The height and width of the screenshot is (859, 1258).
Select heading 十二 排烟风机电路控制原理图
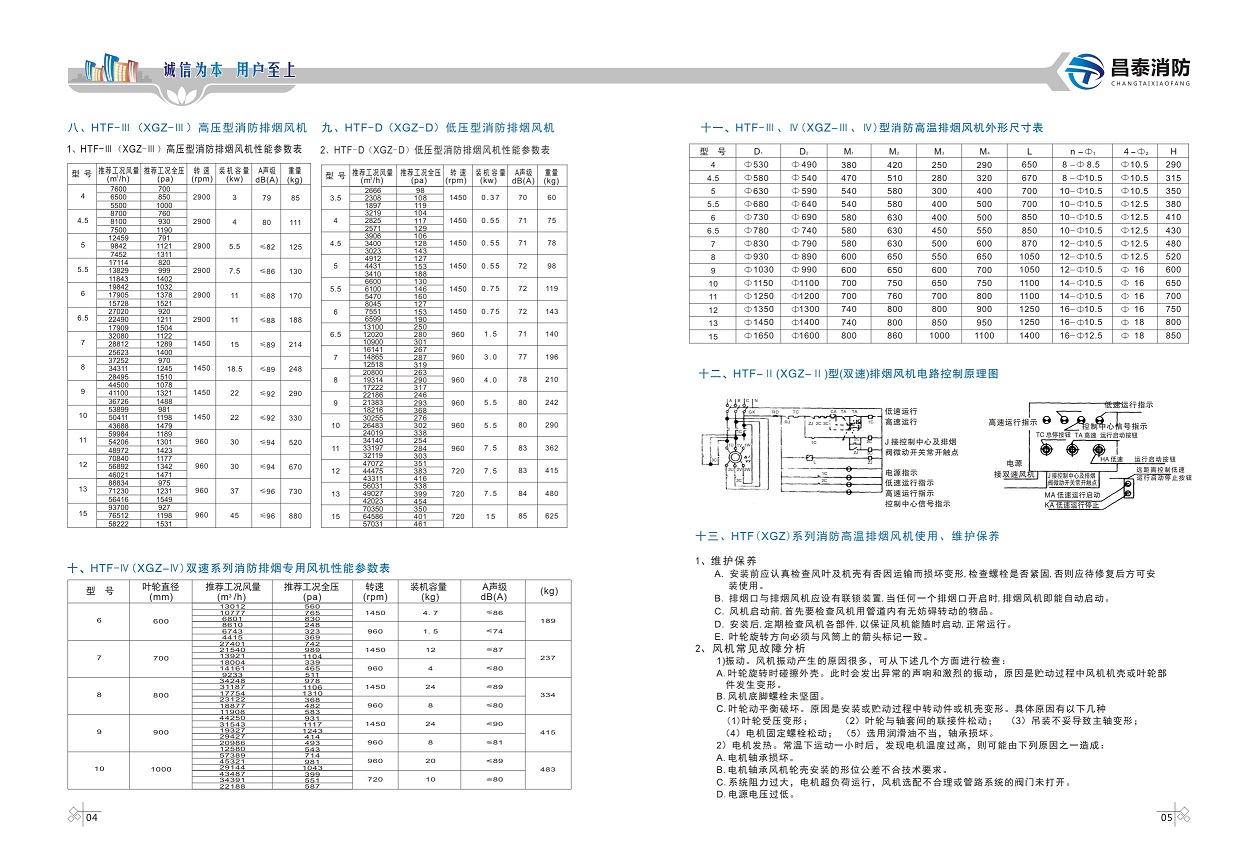point(849,373)
